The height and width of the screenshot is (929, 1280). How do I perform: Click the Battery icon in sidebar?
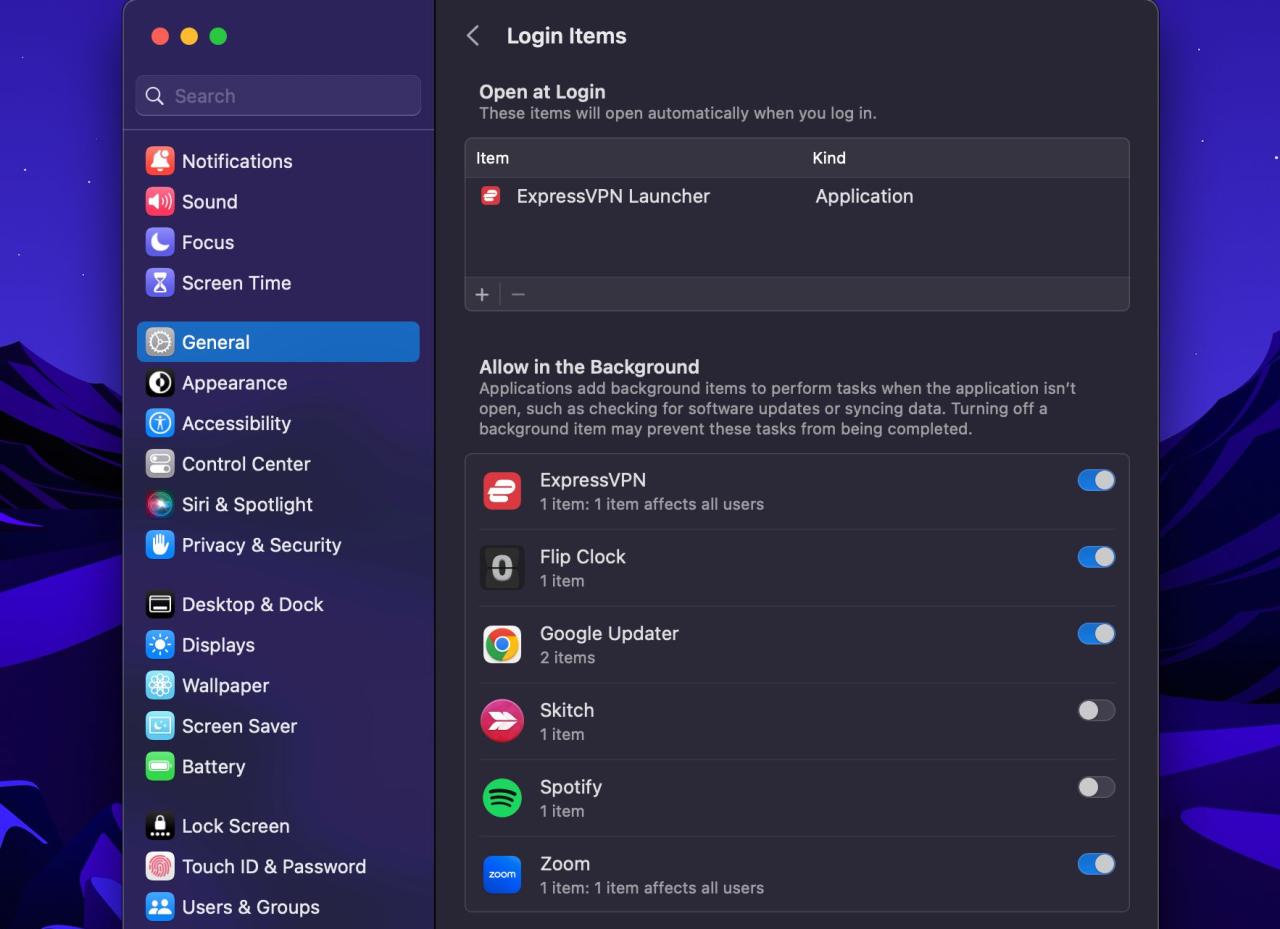click(160, 767)
